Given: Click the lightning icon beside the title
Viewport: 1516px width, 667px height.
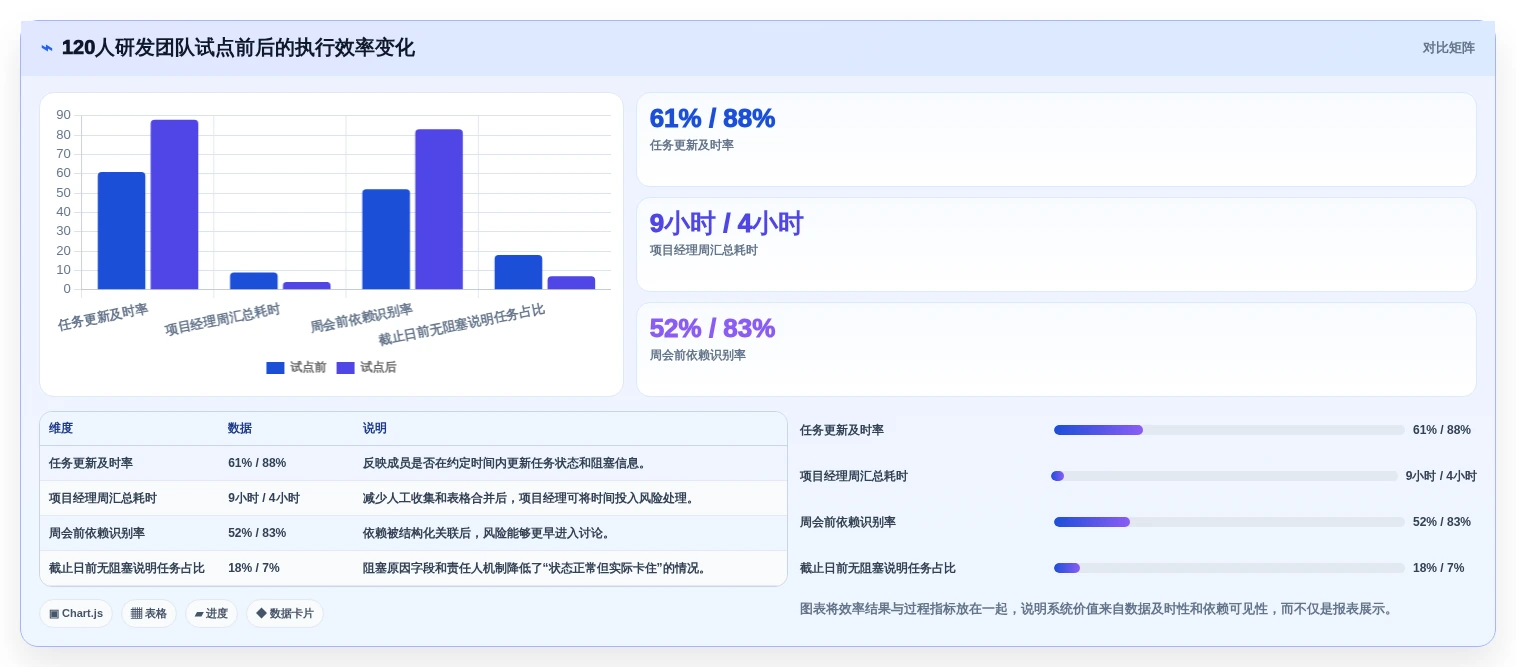Looking at the screenshot, I should (x=47, y=48).
